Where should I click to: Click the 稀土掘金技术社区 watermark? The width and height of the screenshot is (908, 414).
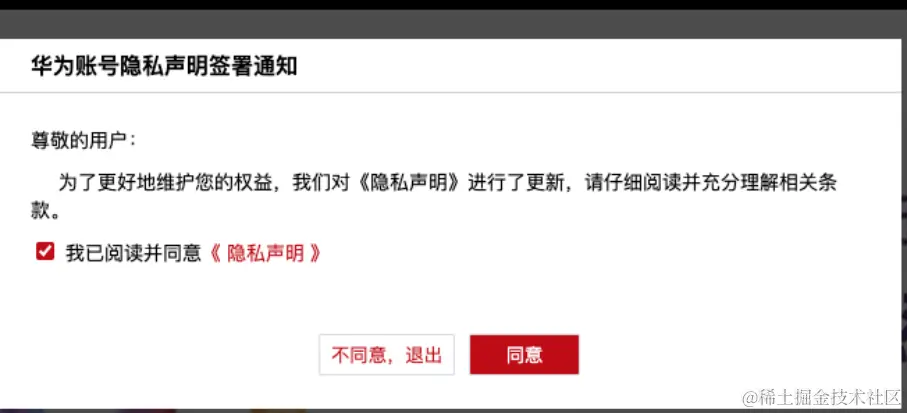tap(822, 398)
